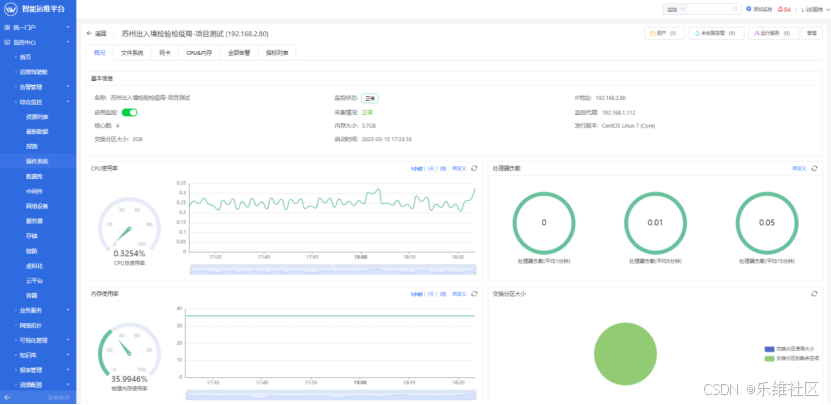831x405 pixels.
Task: Refresh the 处理器负载 panel
Action: (x=814, y=168)
